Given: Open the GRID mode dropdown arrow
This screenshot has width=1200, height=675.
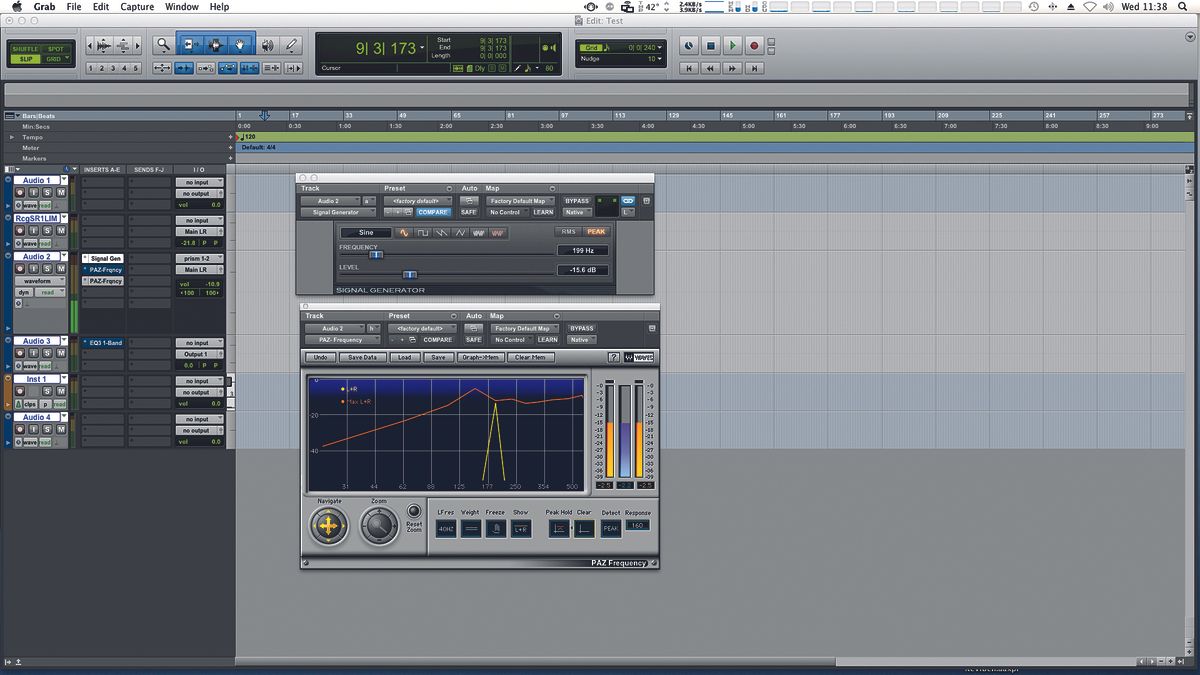Looking at the screenshot, I should point(67,58).
